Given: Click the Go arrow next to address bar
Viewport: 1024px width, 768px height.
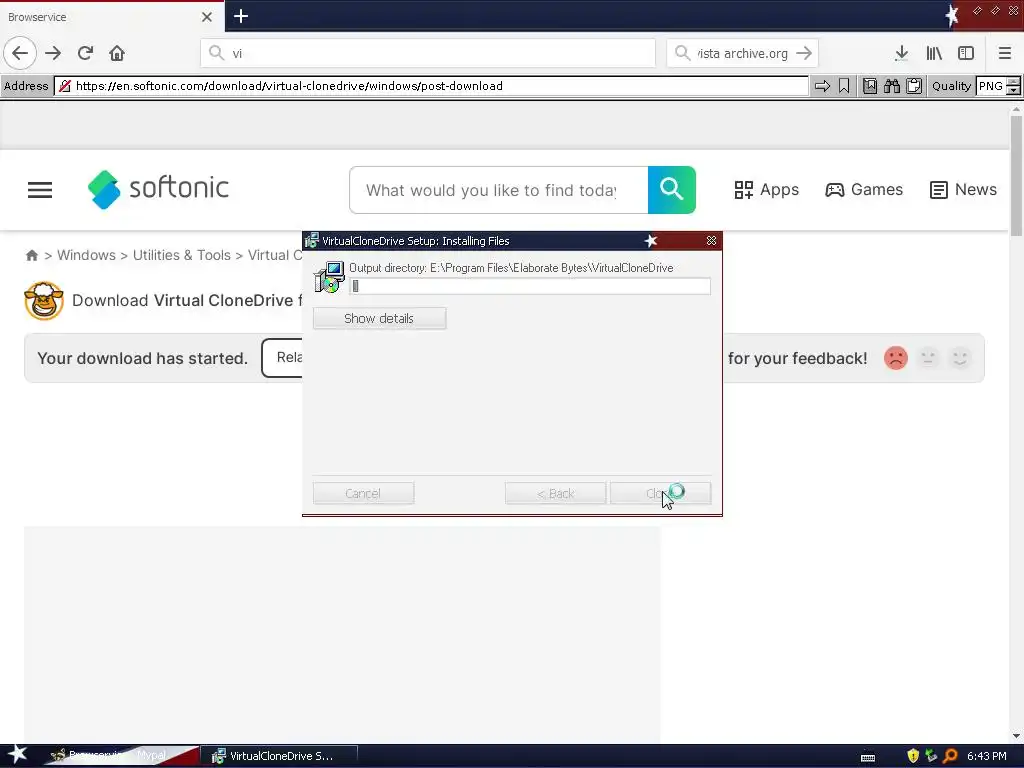Looking at the screenshot, I should [822, 86].
